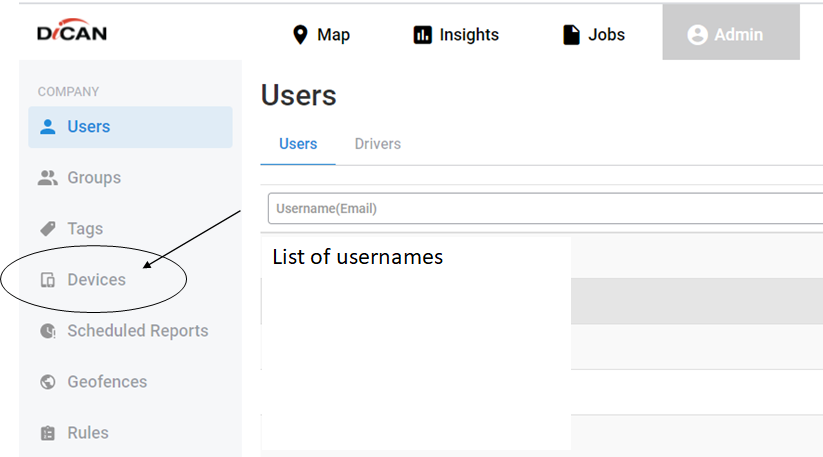Select the Users tab under heading
The image size is (823, 457).
[298, 144]
